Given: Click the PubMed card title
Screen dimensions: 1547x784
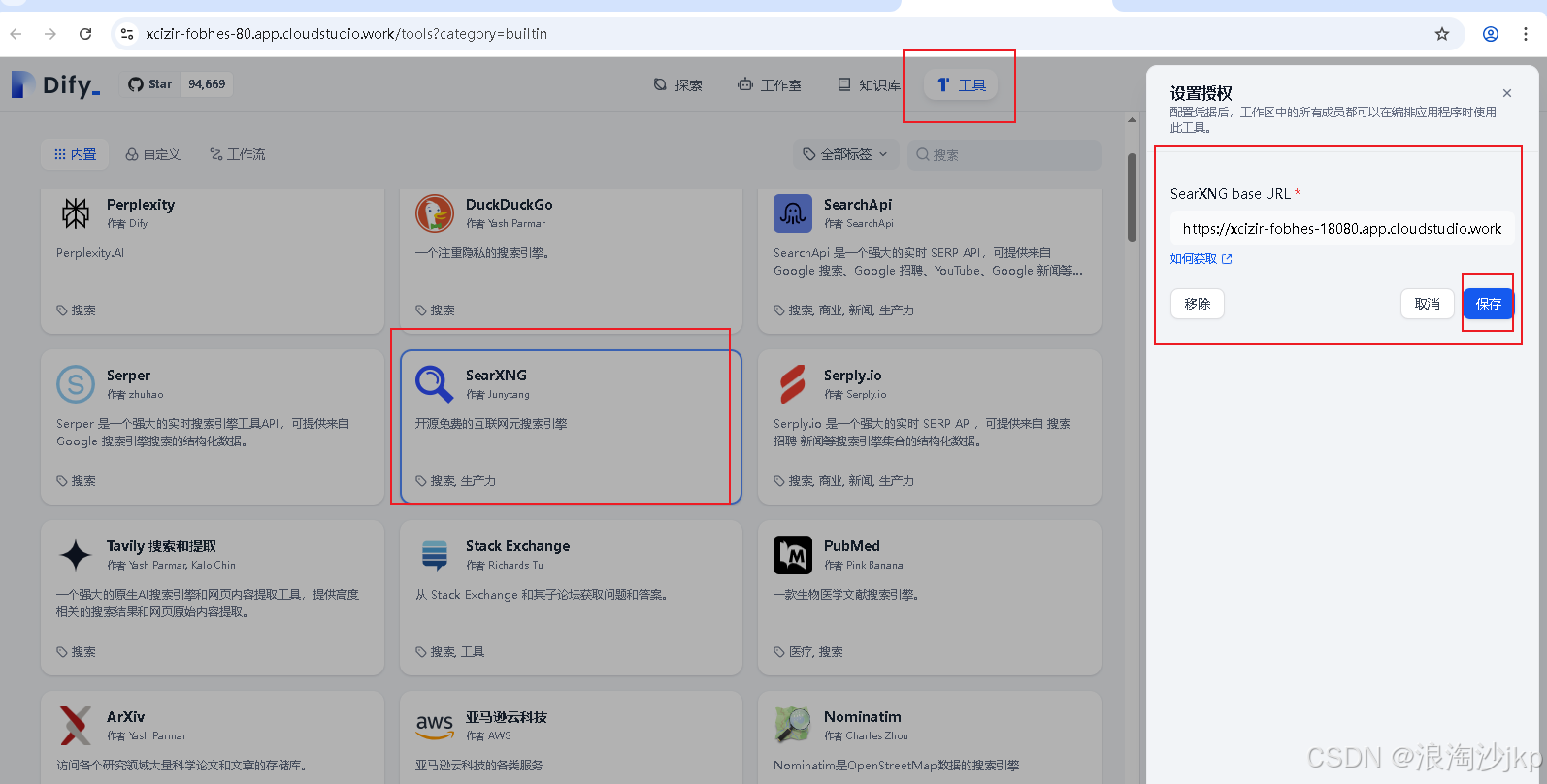Looking at the screenshot, I should pos(851,546).
